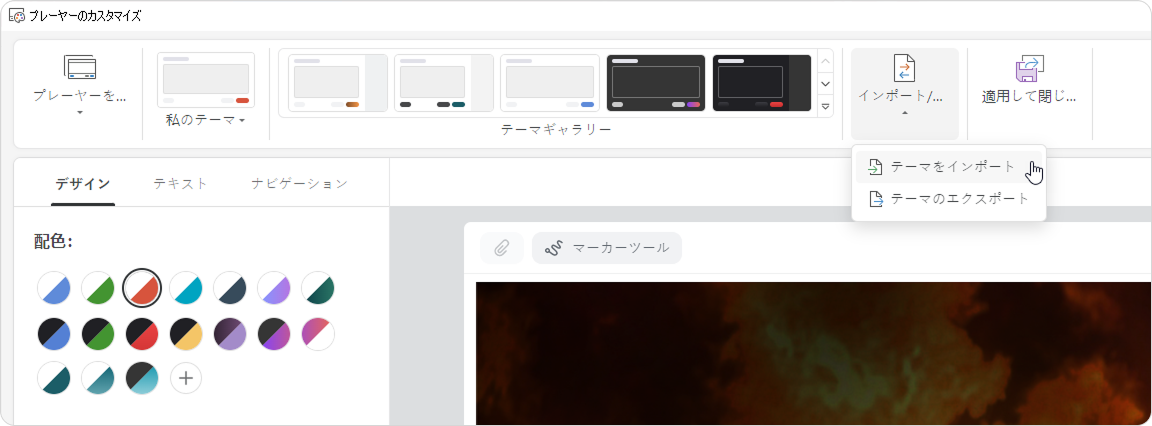The image size is (1152, 426).
Task: Choose the dark theme with purple-pink button
Action: click(655, 82)
